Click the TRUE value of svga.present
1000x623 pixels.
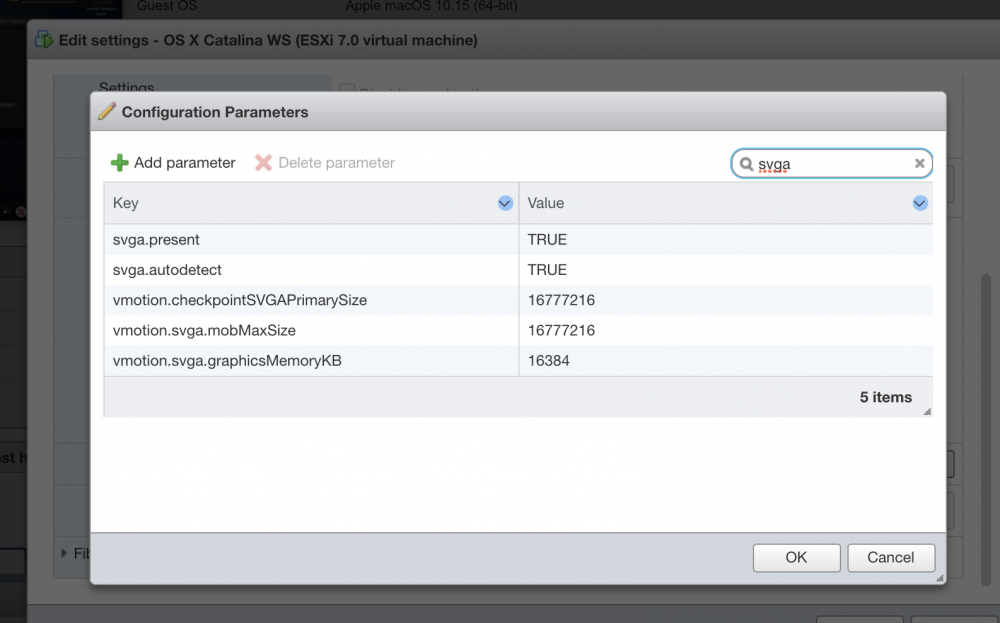[x=547, y=239]
